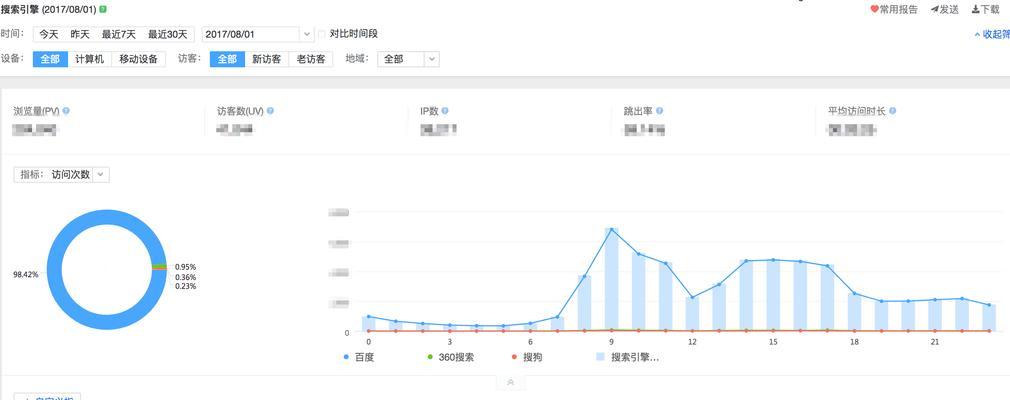The width and height of the screenshot is (1010, 400).
Task: Click the green badge next to 搜索引擎 title
Action: coord(103,10)
